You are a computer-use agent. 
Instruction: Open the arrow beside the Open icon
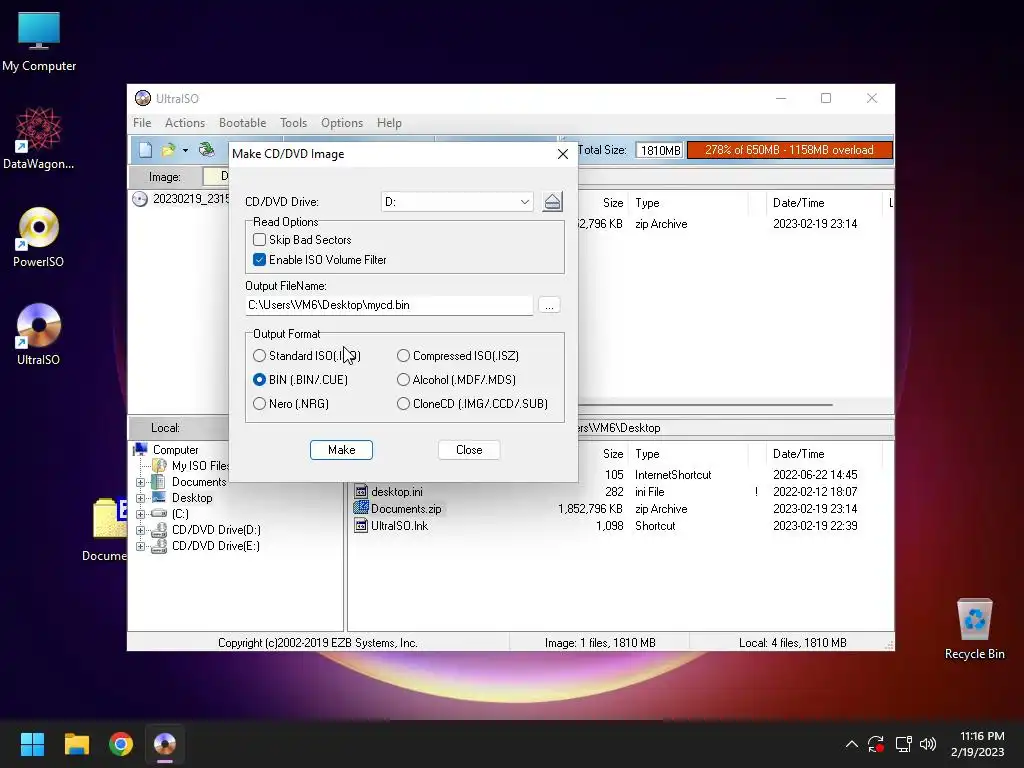click(185, 151)
